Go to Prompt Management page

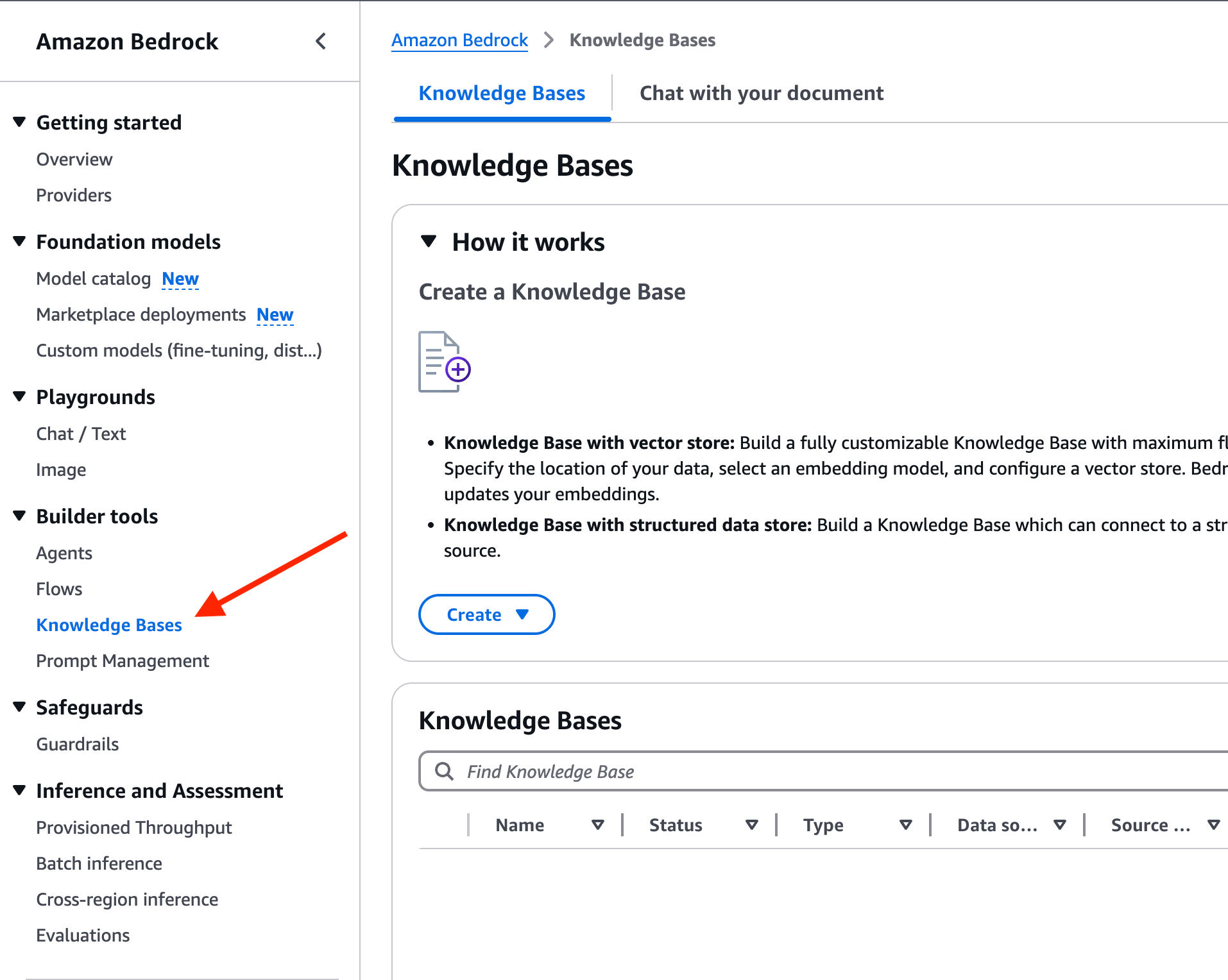[x=123, y=661]
